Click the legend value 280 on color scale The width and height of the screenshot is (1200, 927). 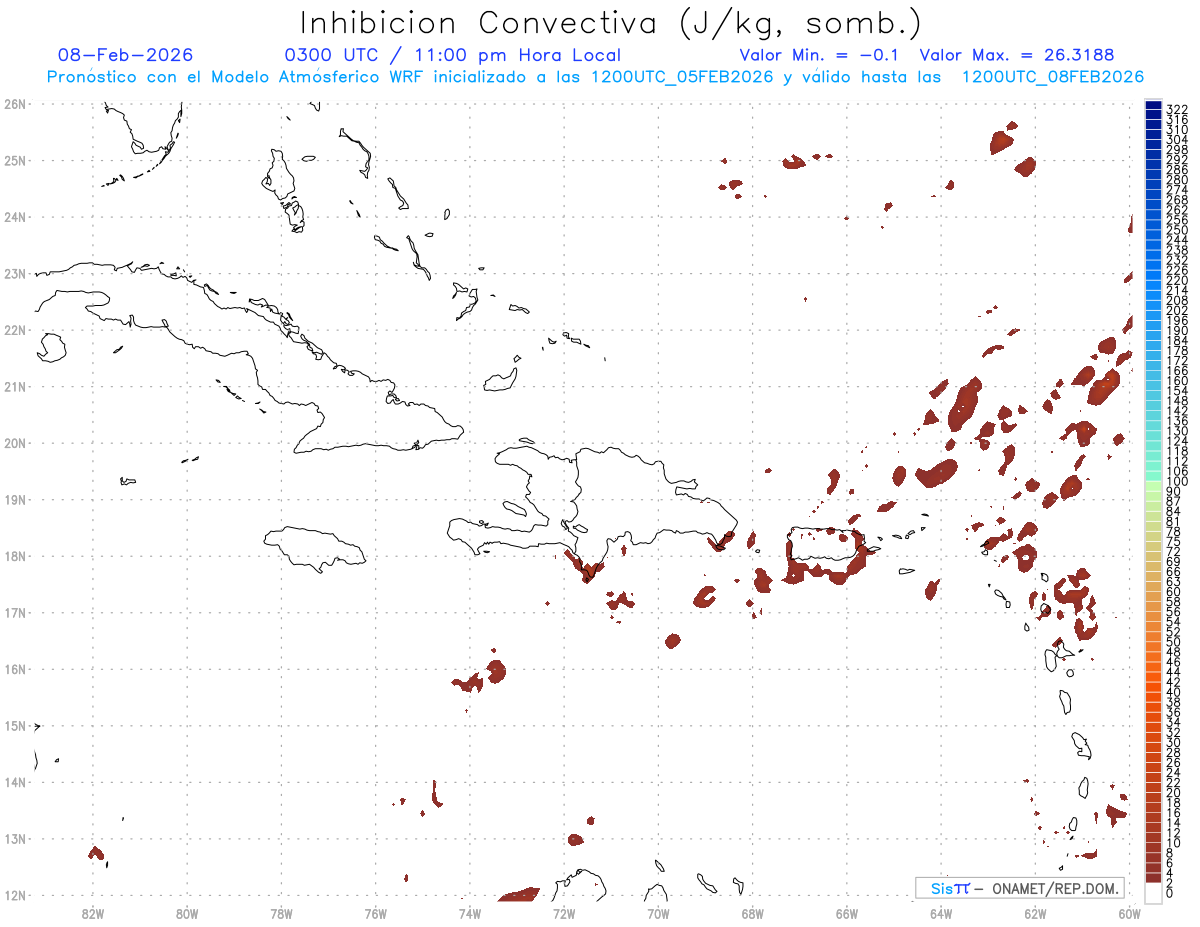coord(1177,179)
